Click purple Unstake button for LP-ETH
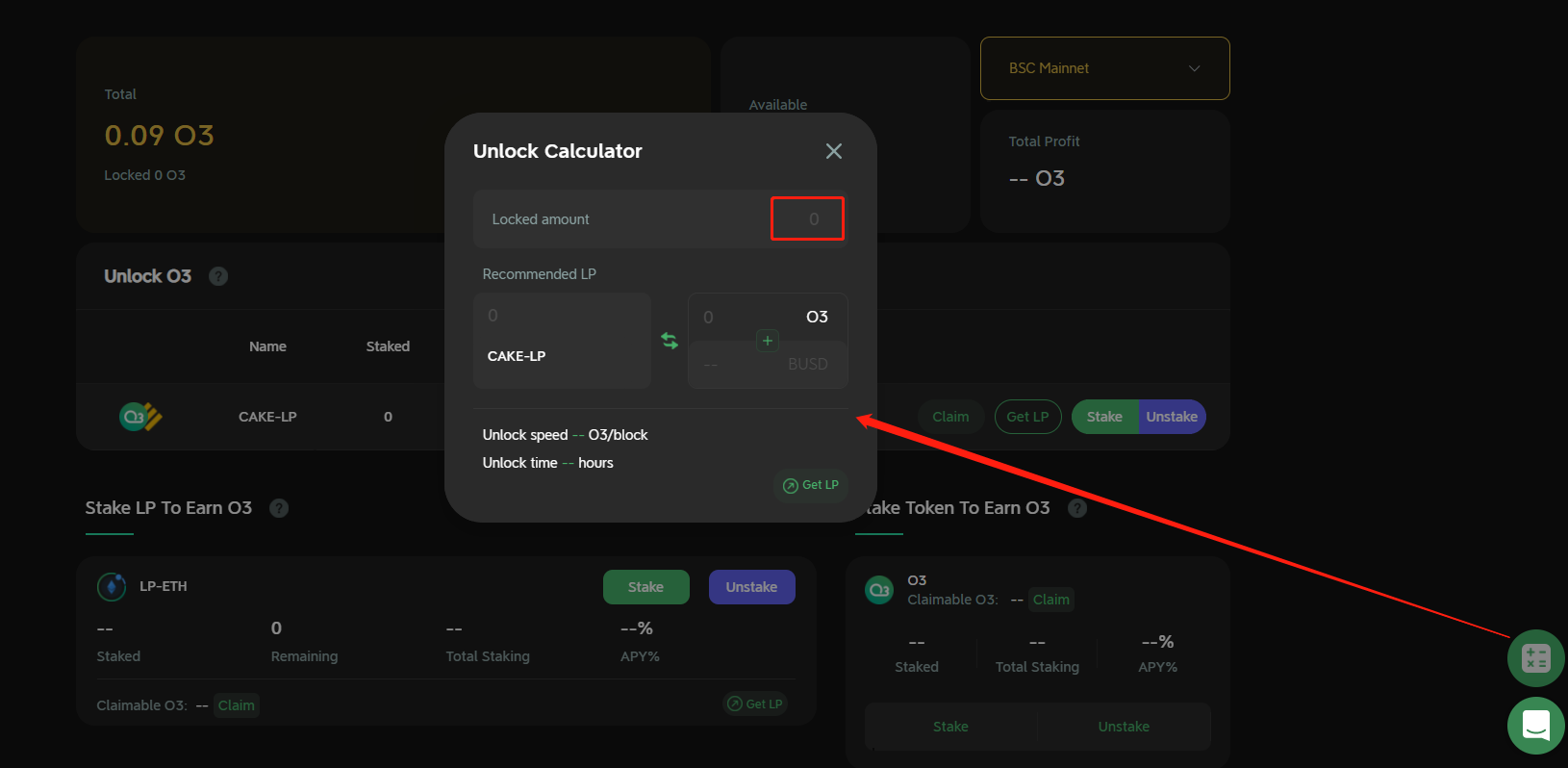1568x768 pixels. coord(751,587)
